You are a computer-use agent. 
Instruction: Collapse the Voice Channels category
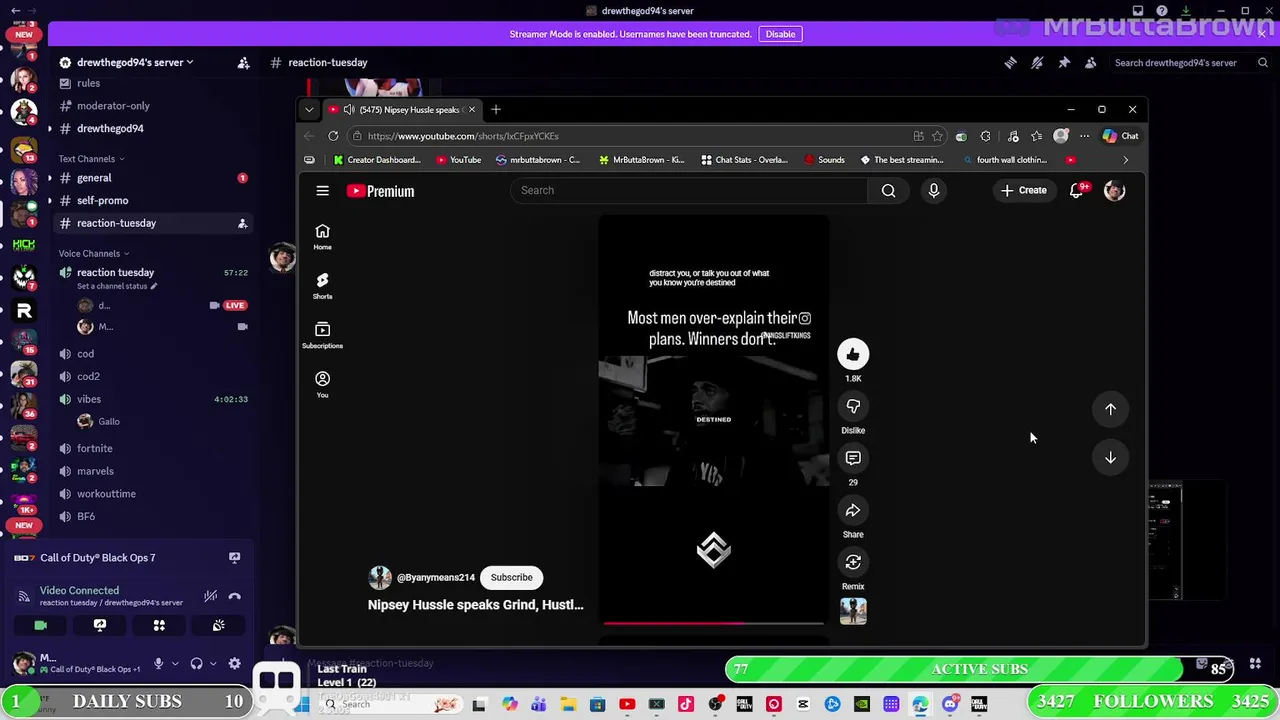pyautogui.click(x=94, y=253)
